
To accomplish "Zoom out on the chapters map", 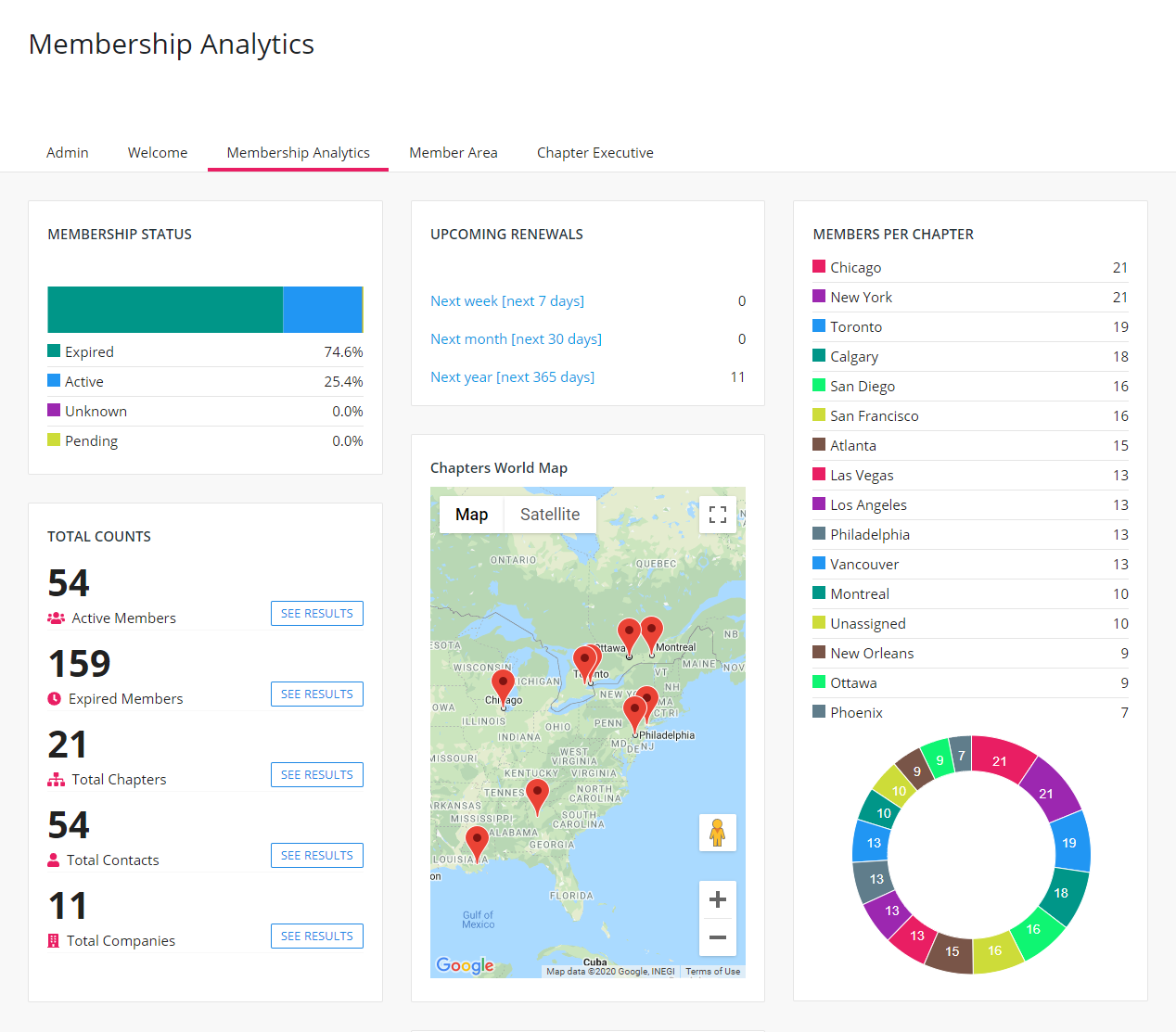I will click(x=717, y=937).
